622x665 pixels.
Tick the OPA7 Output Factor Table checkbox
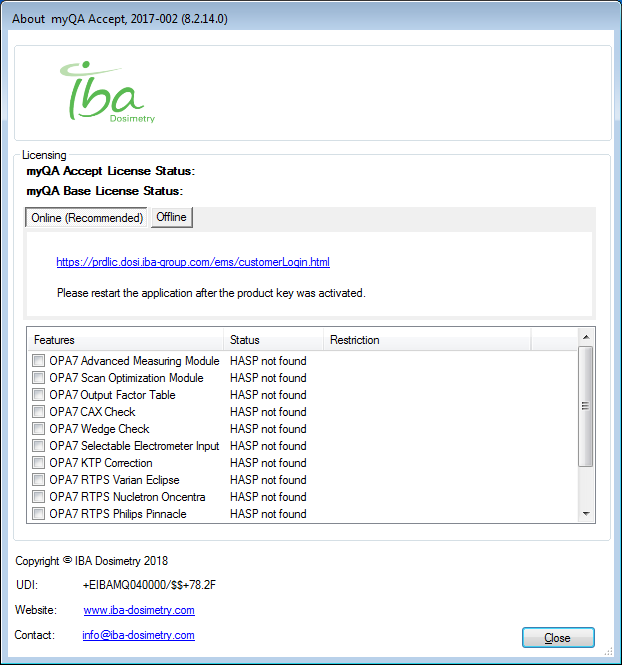coord(38,395)
